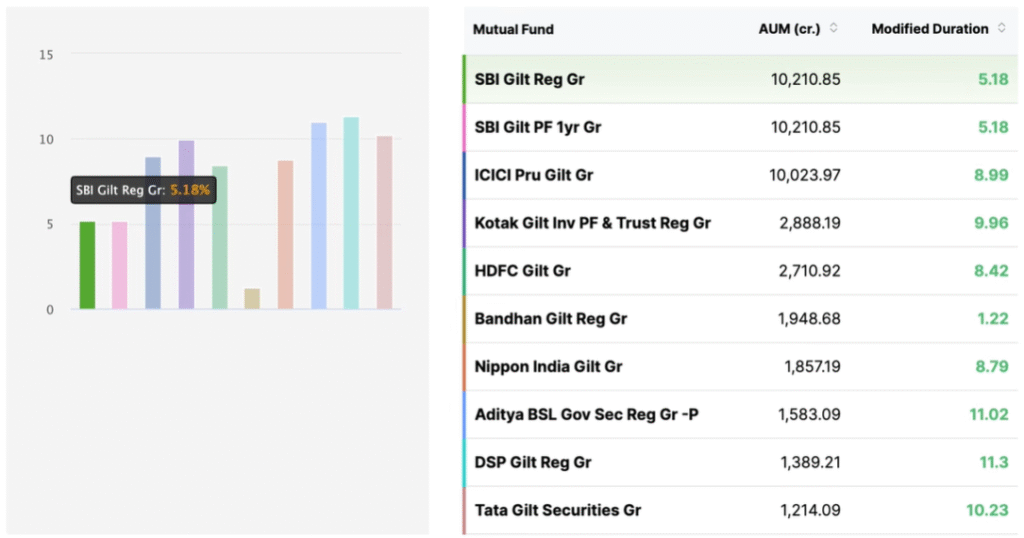Click modified duration value 11.3

(994, 462)
